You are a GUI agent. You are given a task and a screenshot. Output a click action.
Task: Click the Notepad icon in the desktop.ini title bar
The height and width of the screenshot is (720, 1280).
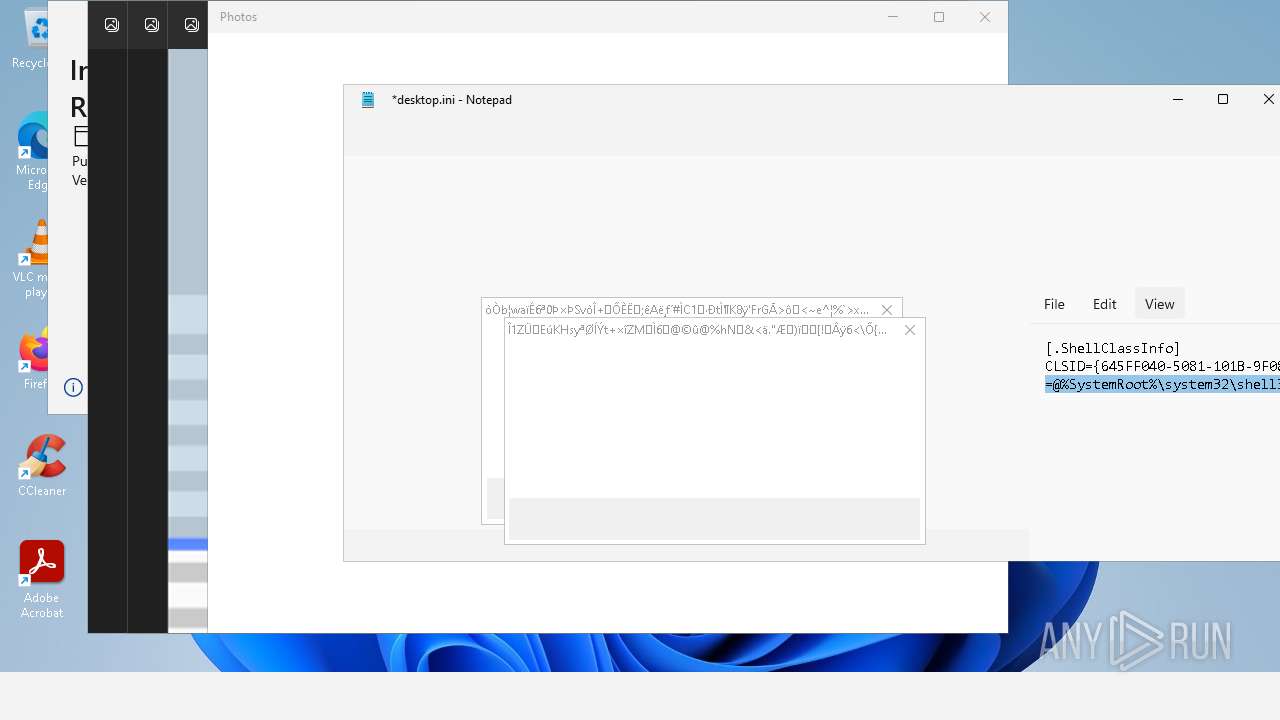tap(368, 99)
